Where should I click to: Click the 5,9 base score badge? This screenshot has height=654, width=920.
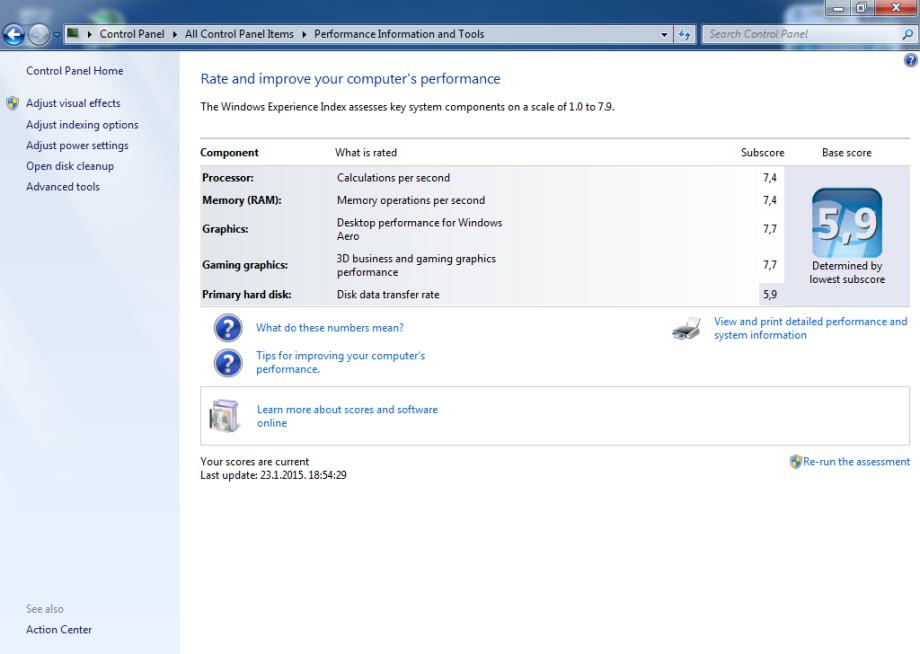click(x=847, y=223)
